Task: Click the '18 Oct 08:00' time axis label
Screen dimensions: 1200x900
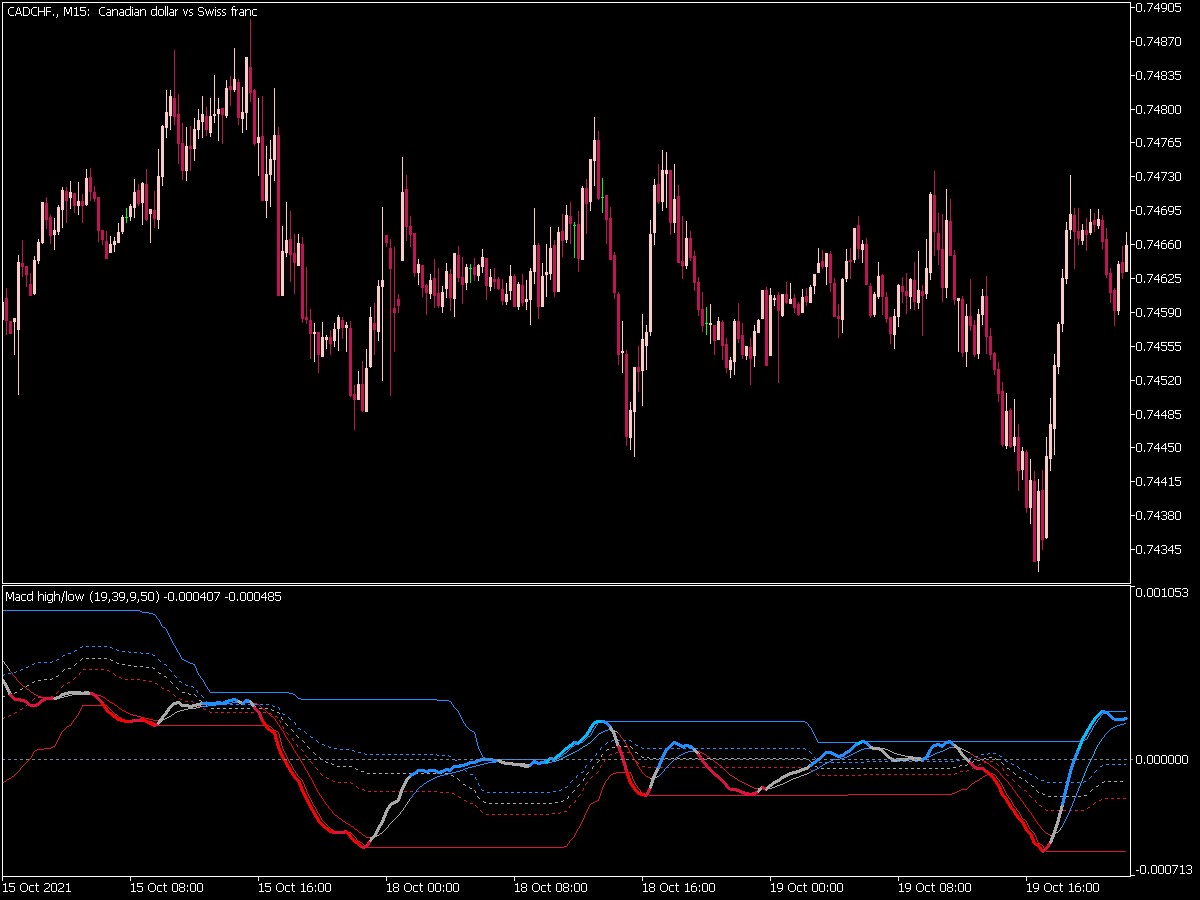Action: [x=551, y=888]
